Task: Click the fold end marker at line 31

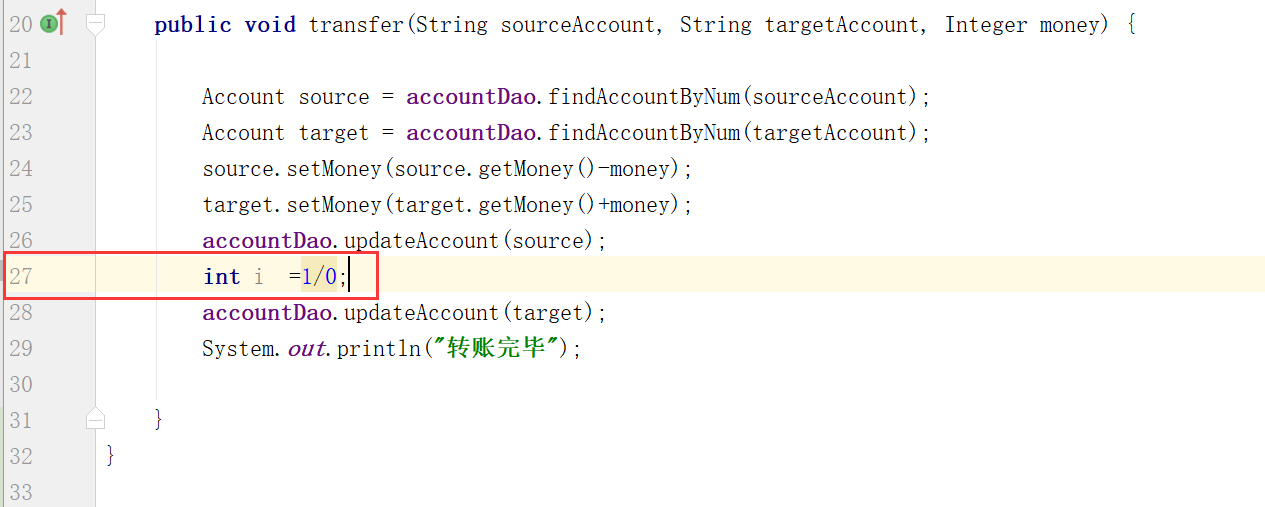Action: tap(95, 417)
